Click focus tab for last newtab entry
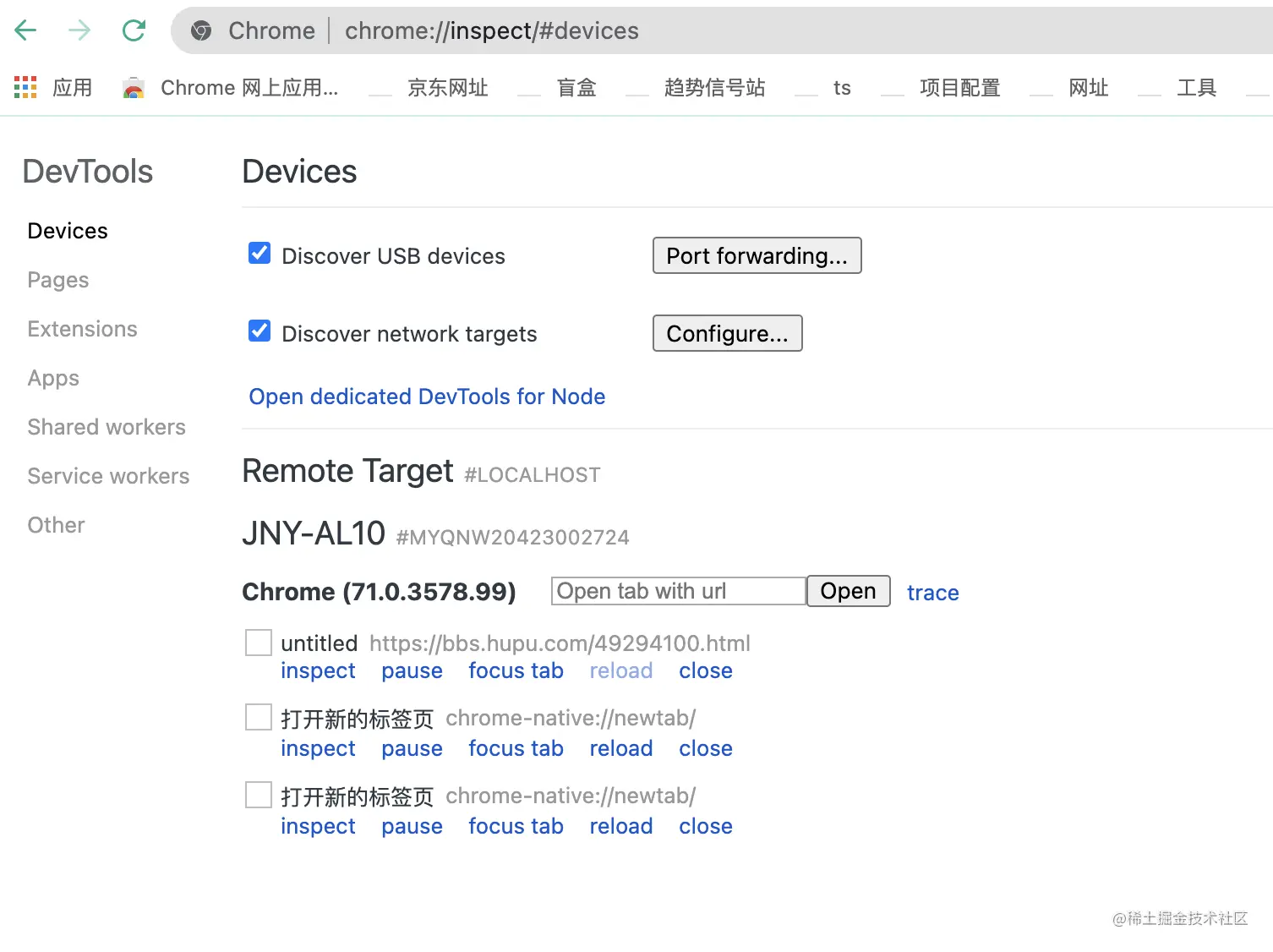 click(516, 826)
